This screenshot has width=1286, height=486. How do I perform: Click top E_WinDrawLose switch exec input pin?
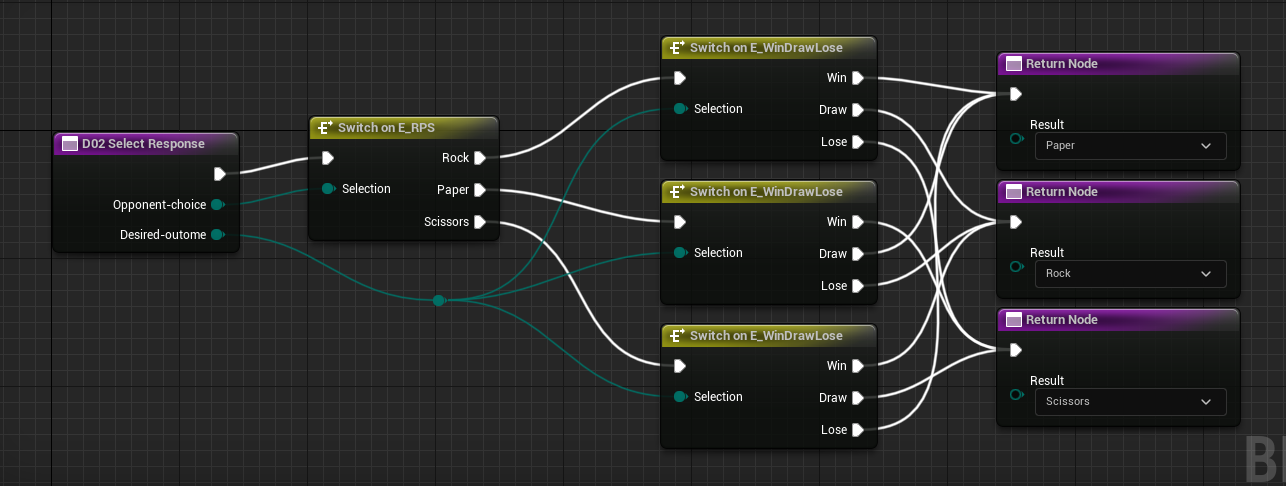click(679, 78)
